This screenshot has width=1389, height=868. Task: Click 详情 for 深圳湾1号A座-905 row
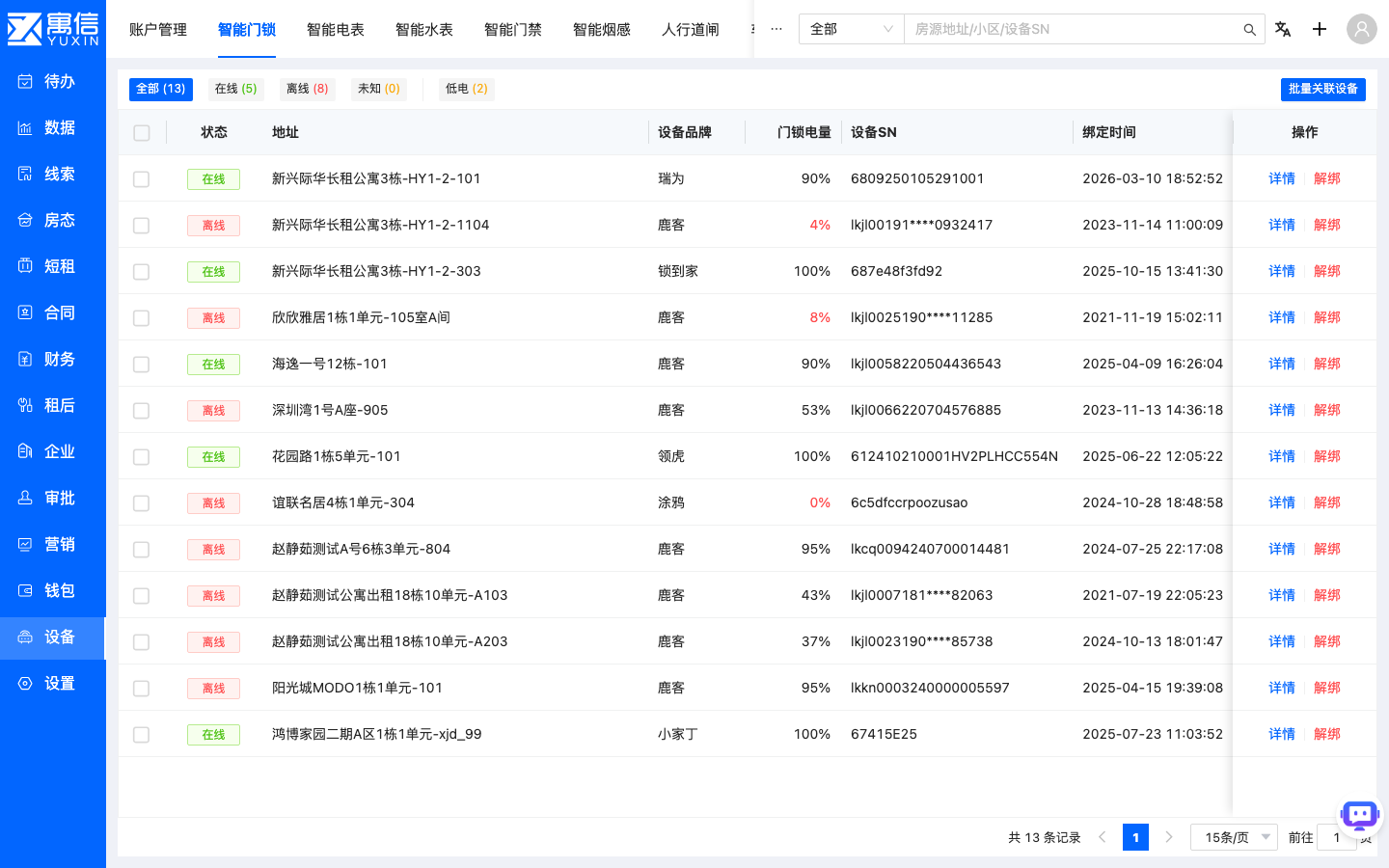pyautogui.click(x=1282, y=410)
